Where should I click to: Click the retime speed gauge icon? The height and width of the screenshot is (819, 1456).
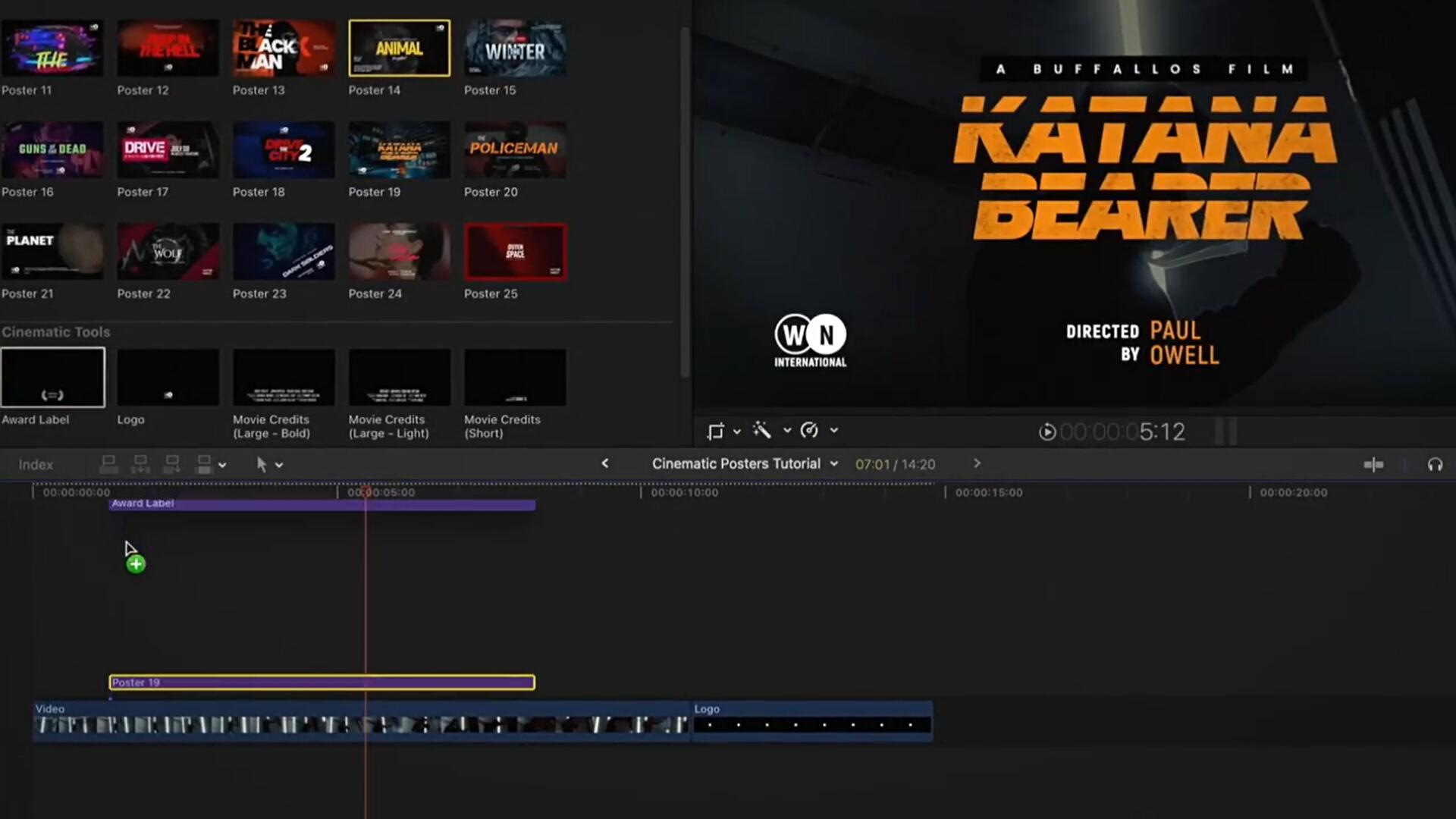809,431
